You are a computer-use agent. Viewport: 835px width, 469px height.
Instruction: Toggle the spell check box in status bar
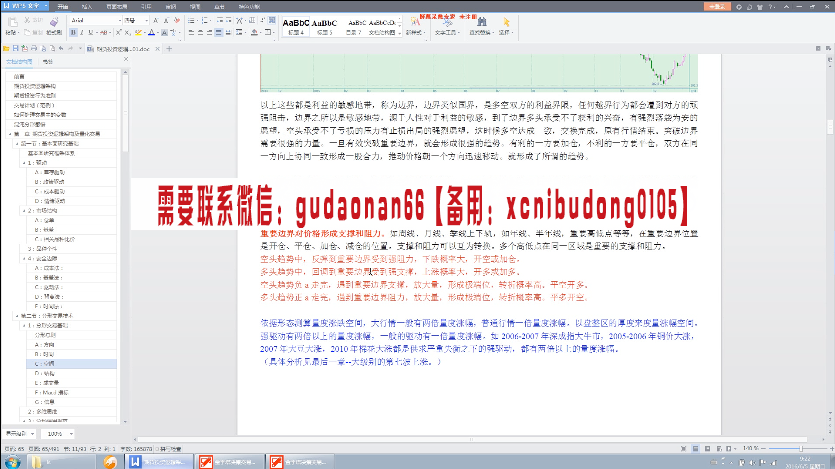pos(157,449)
